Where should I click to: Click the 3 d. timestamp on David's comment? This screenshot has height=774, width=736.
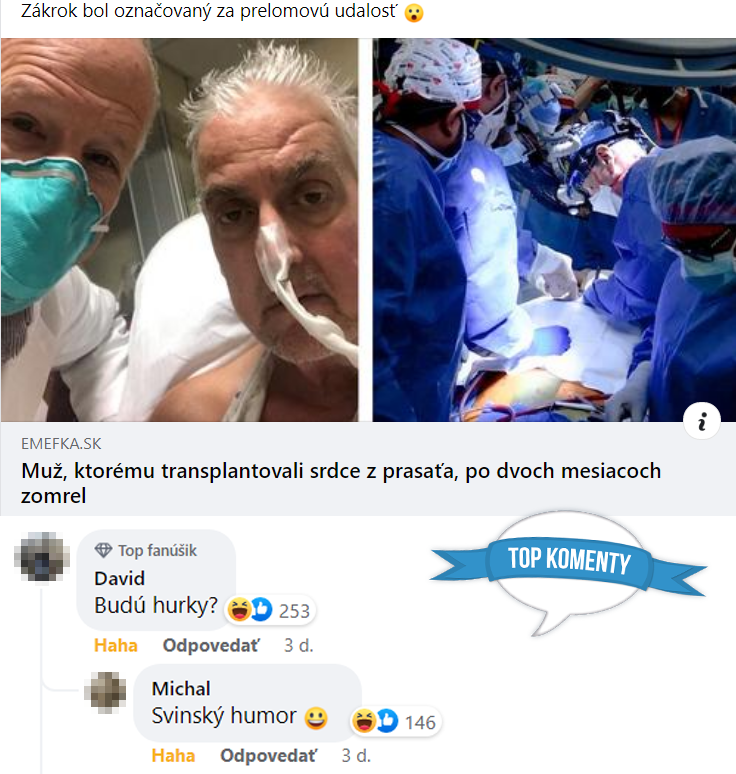tap(299, 645)
